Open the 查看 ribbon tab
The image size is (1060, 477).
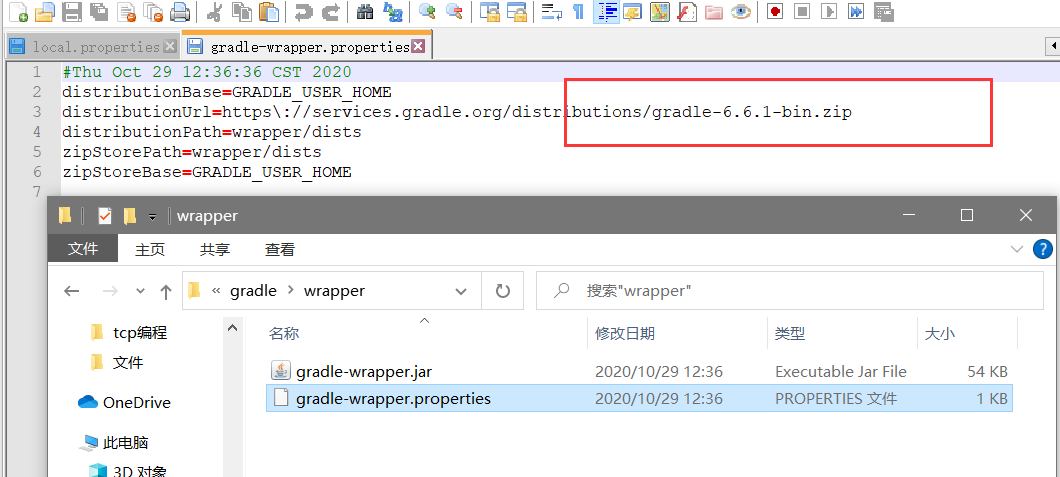[280, 249]
